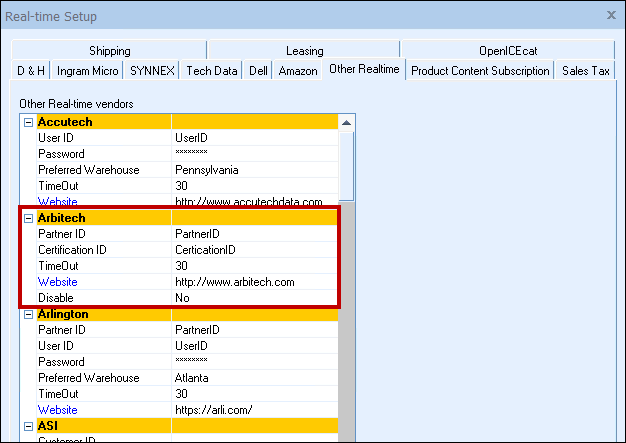Select Accutech Preferred Warehouse value Pennsylvania
626x443 pixels.
tap(255, 170)
